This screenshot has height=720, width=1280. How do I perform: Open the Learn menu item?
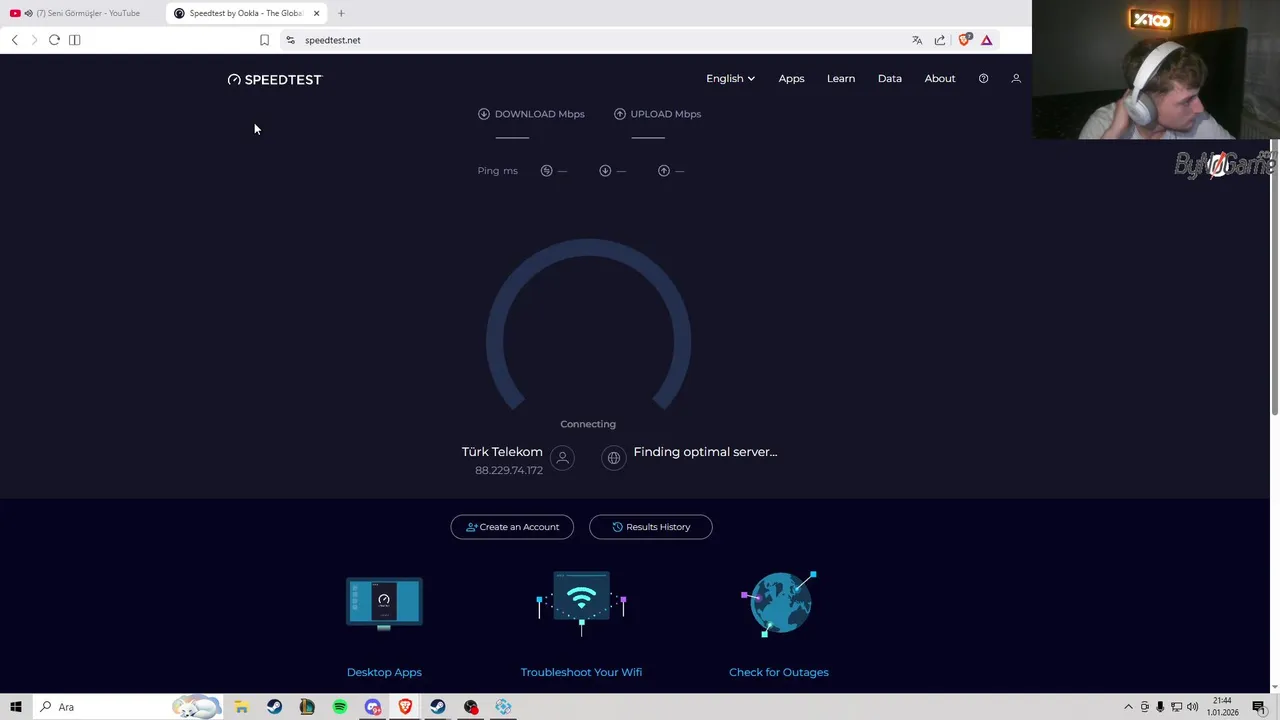841,78
